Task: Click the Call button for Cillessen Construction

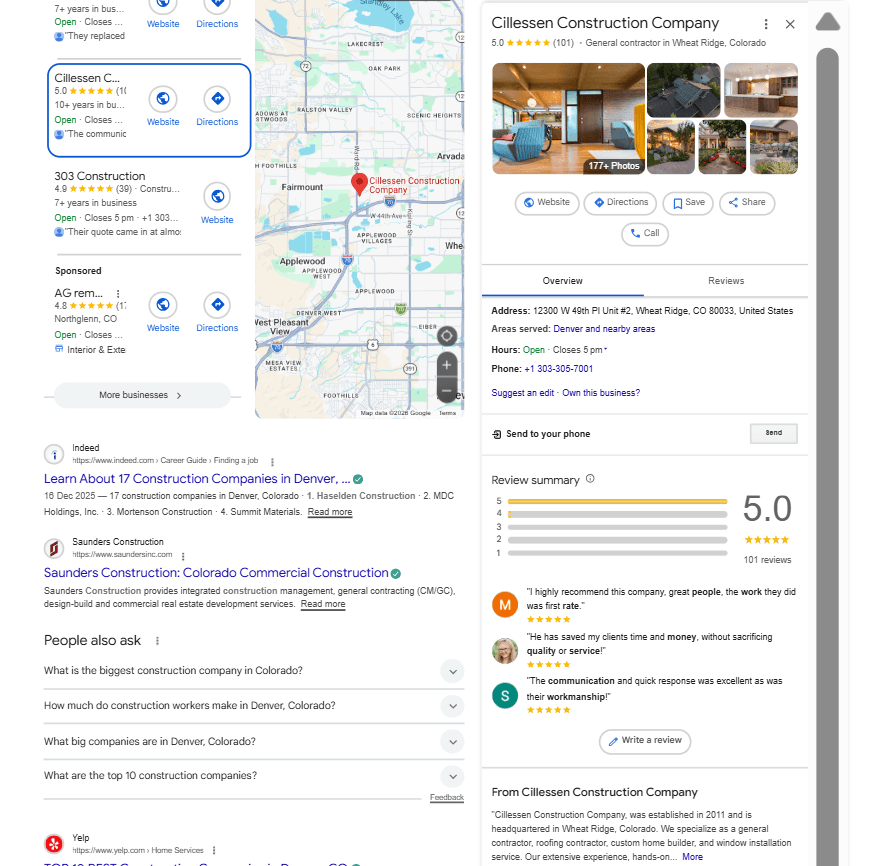Action: click(644, 233)
